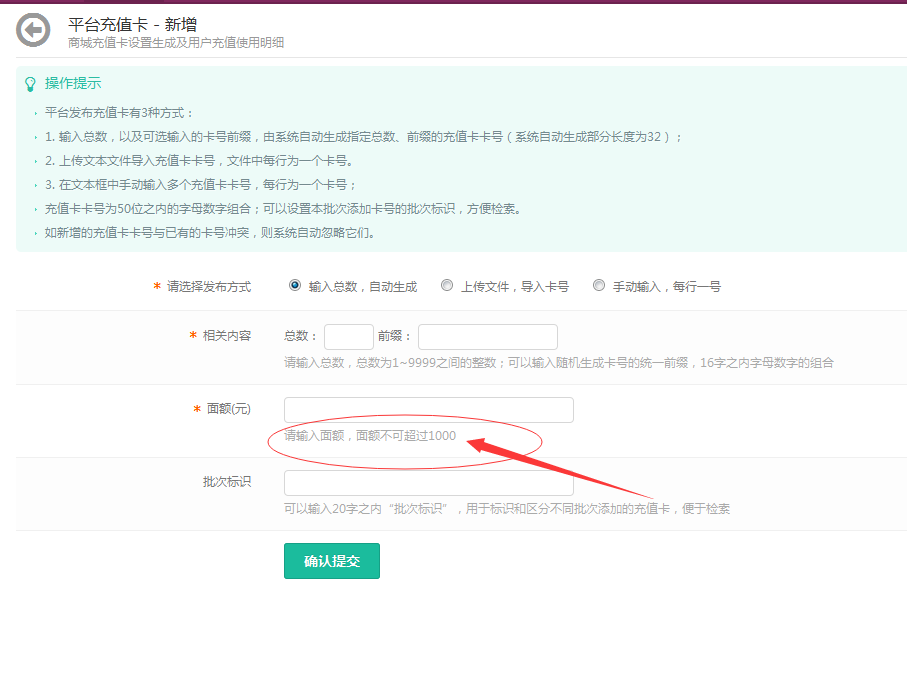Click hint 可以输入20字之内 批次标识

tap(507, 509)
